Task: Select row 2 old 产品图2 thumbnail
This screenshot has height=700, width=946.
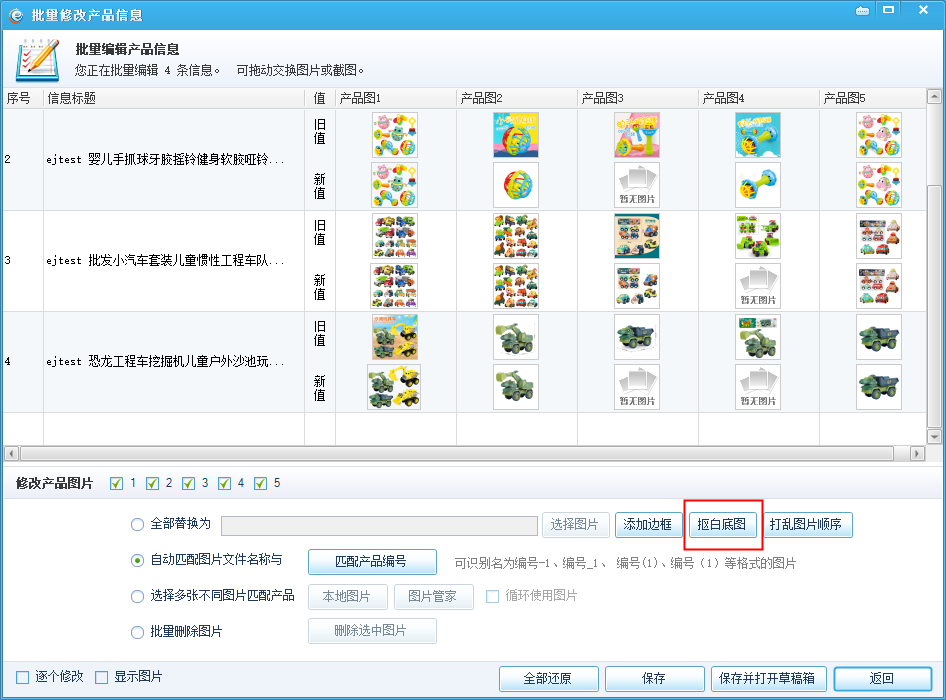Action: (515, 135)
